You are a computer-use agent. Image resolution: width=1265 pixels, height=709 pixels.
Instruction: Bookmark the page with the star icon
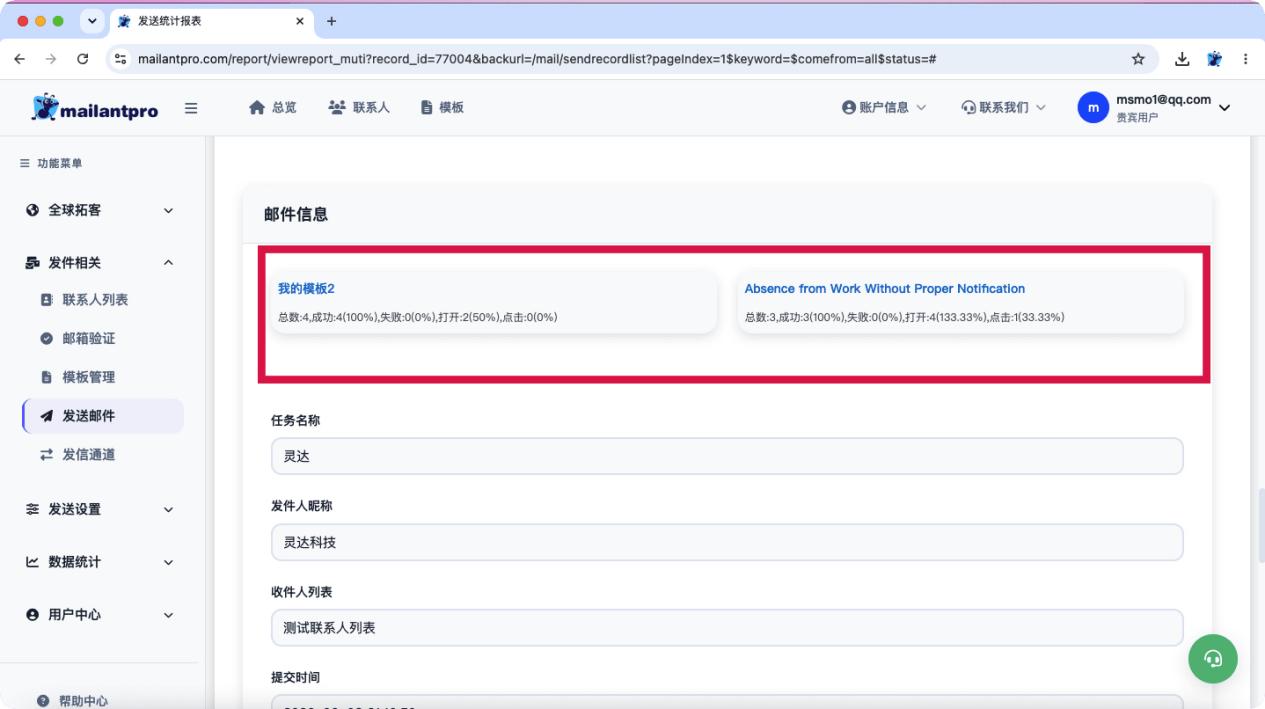(x=1138, y=59)
